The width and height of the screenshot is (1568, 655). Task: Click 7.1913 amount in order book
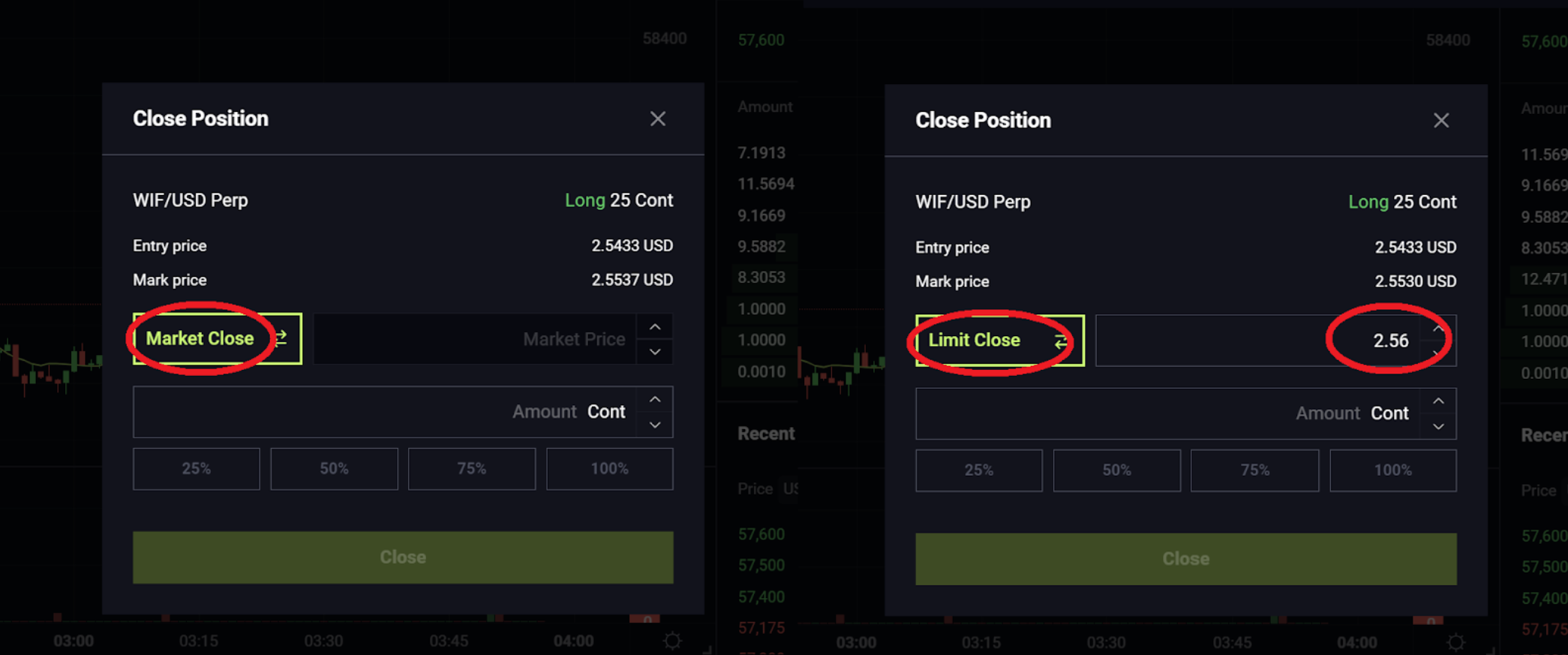tap(761, 153)
